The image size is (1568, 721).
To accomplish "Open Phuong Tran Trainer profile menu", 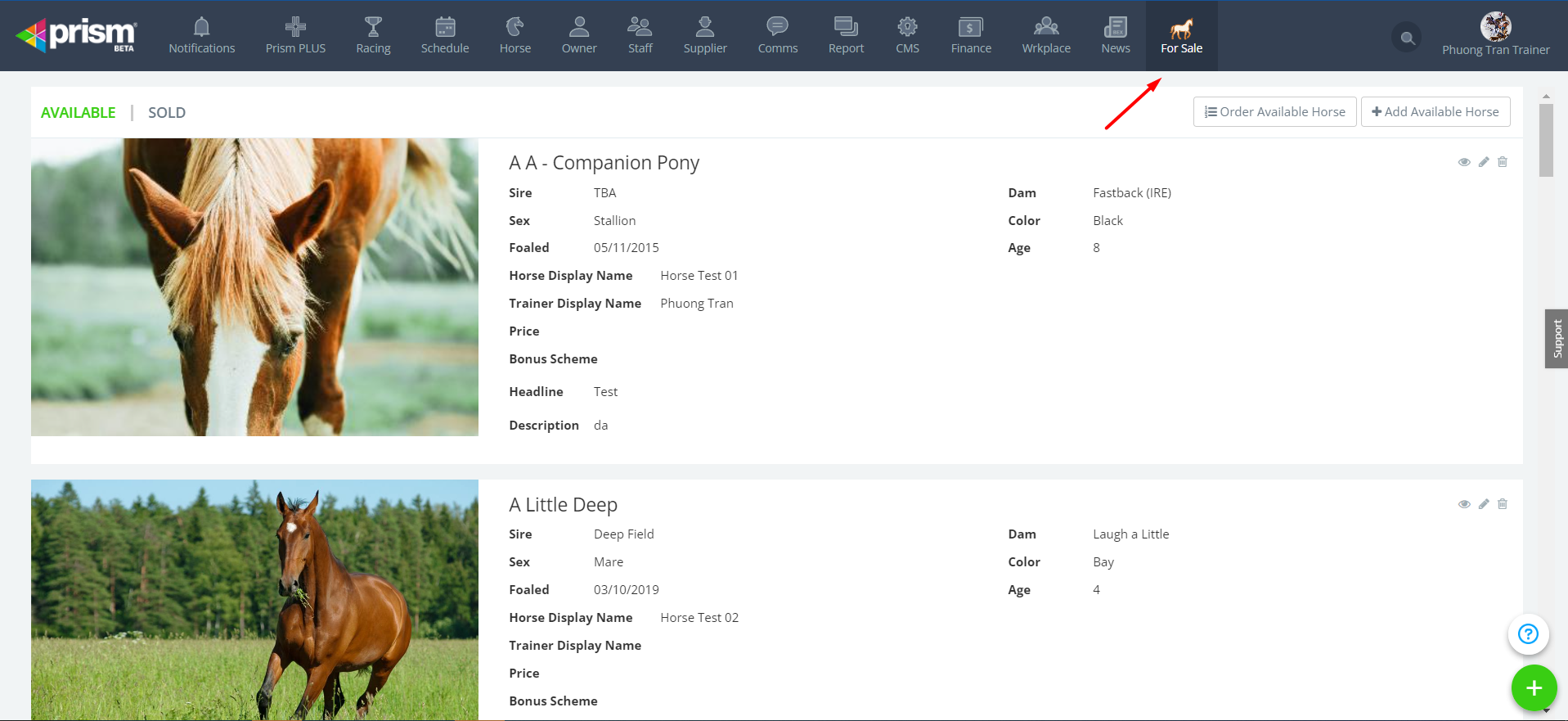I will point(1495,36).
